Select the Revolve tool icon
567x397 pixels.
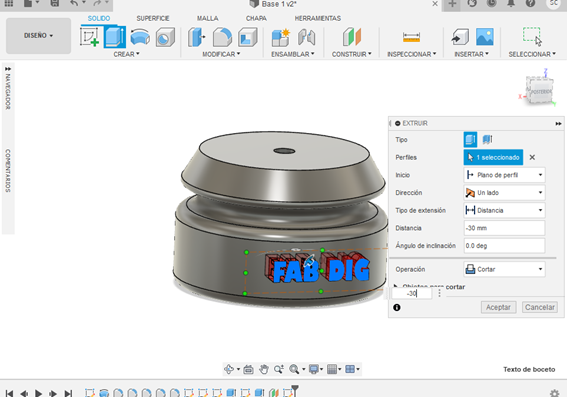(140, 37)
